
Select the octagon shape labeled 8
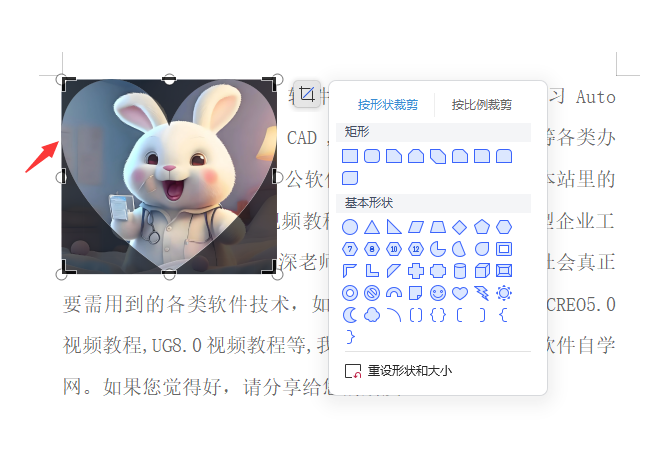pyautogui.click(x=372, y=249)
